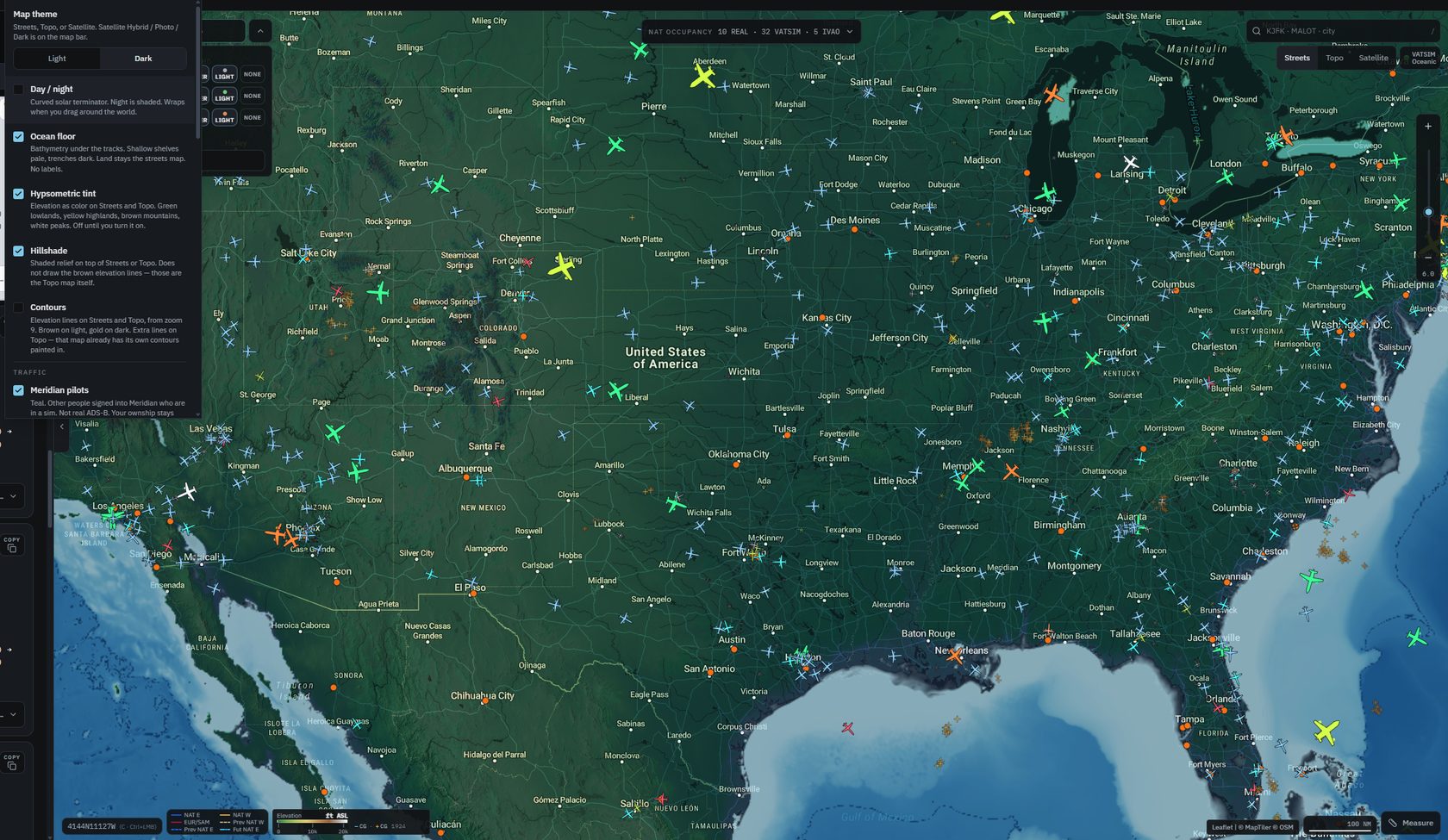Turn off the Hillshade checkbox

pos(18,251)
